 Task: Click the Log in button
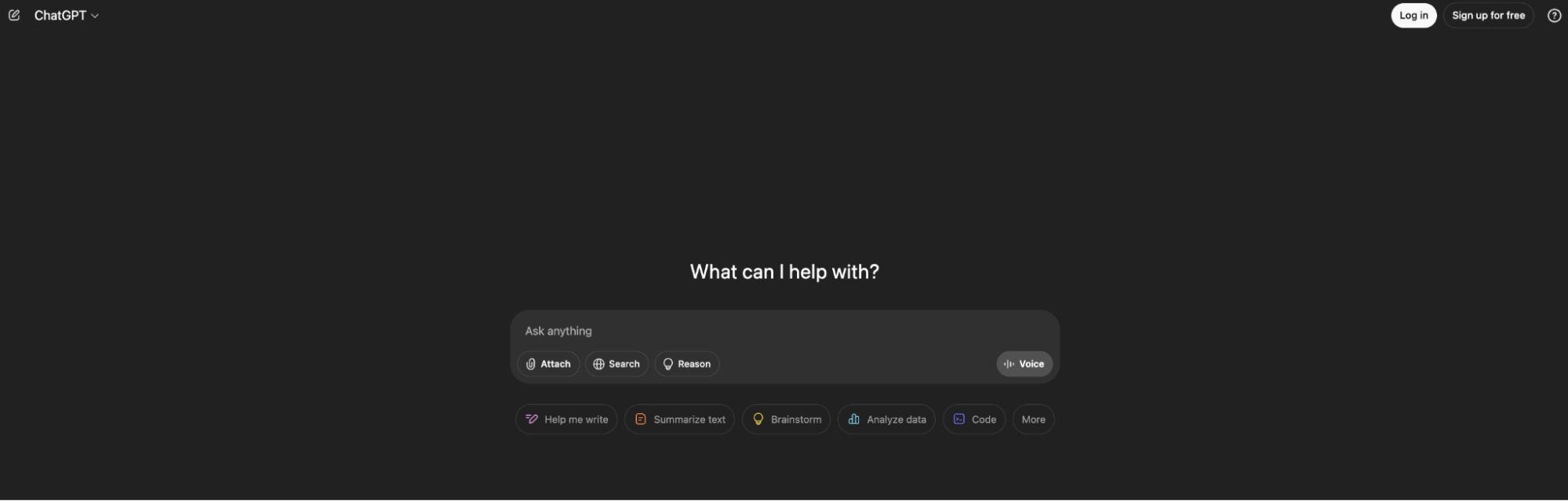[1413, 16]
